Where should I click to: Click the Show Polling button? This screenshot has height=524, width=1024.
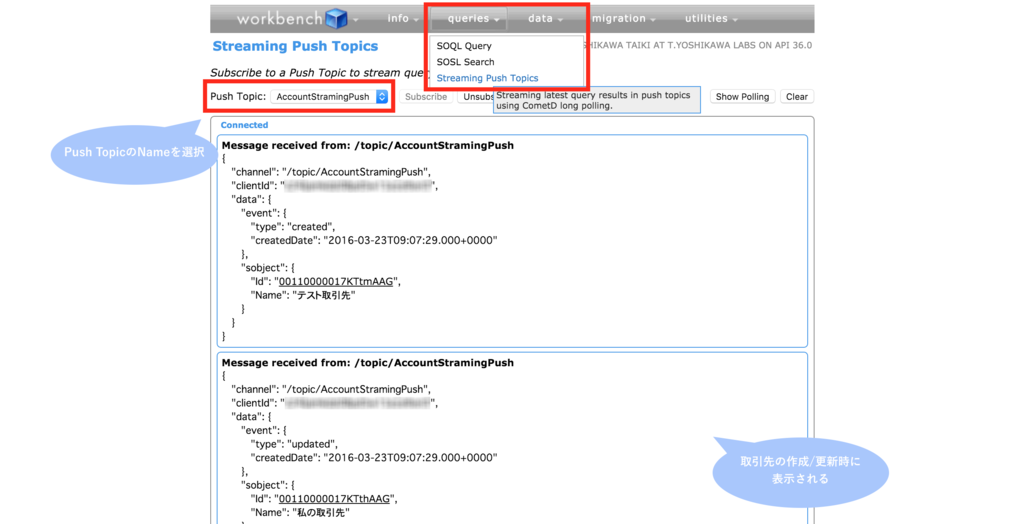tap(743, 97)
